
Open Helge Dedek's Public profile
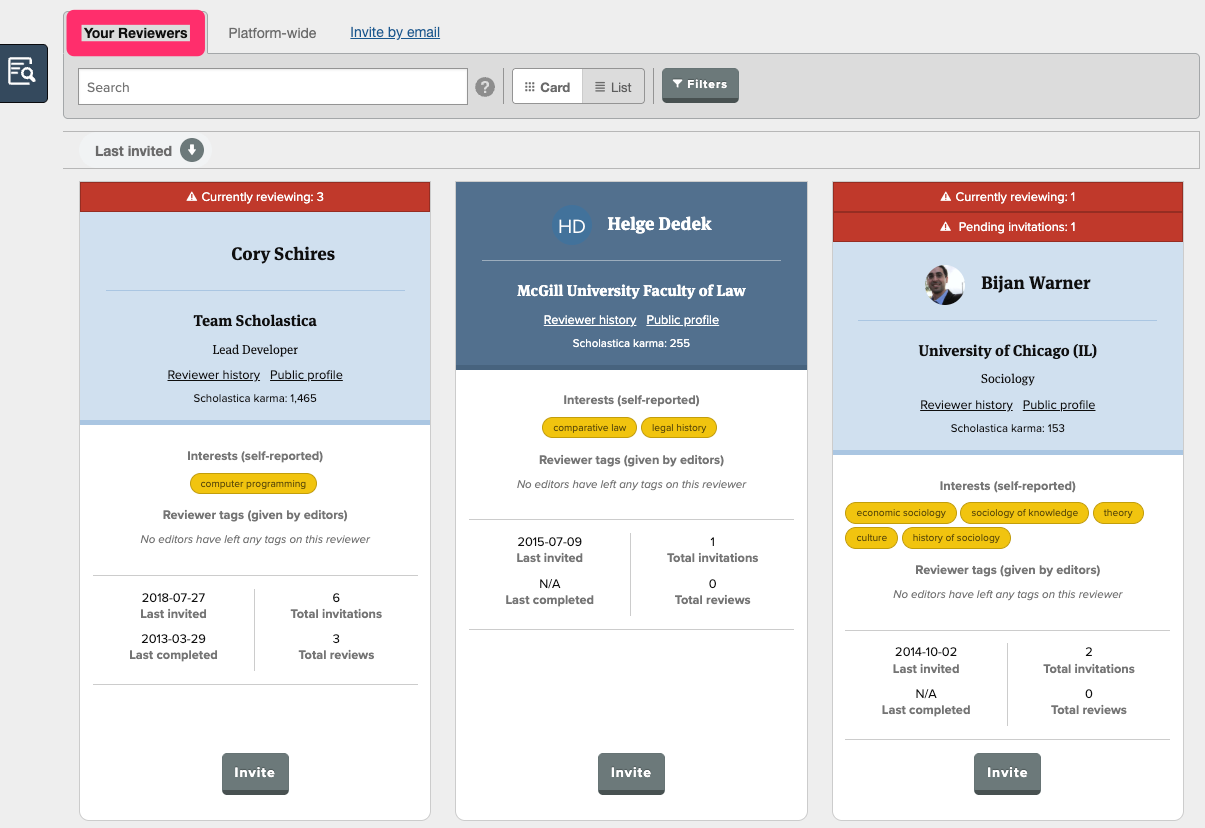(x=683, y=320)
